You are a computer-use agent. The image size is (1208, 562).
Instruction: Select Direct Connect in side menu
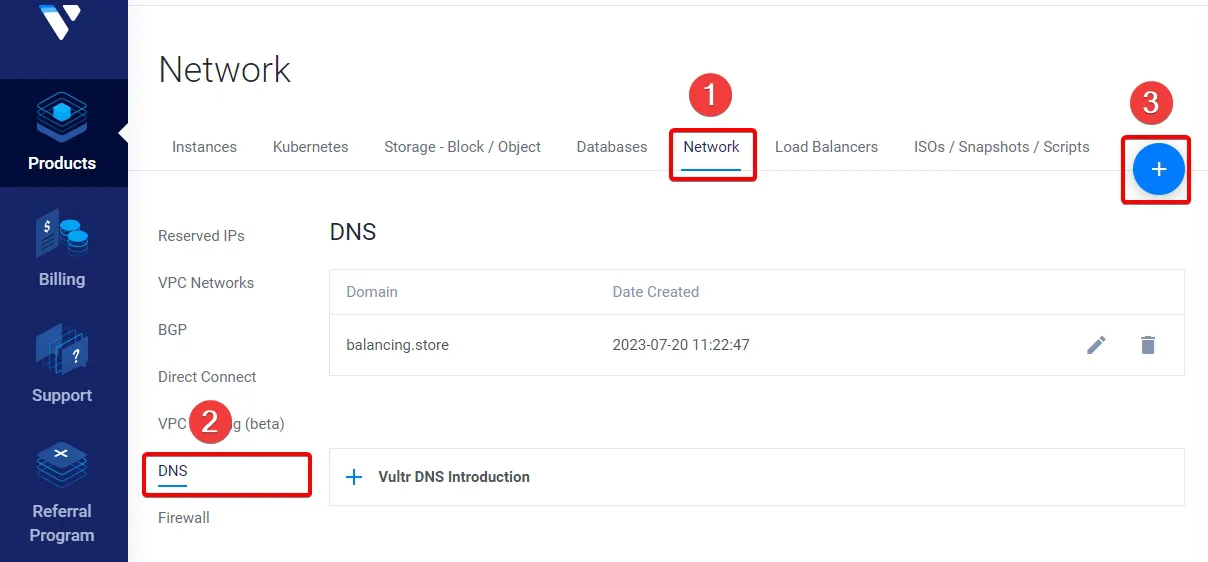207,377
